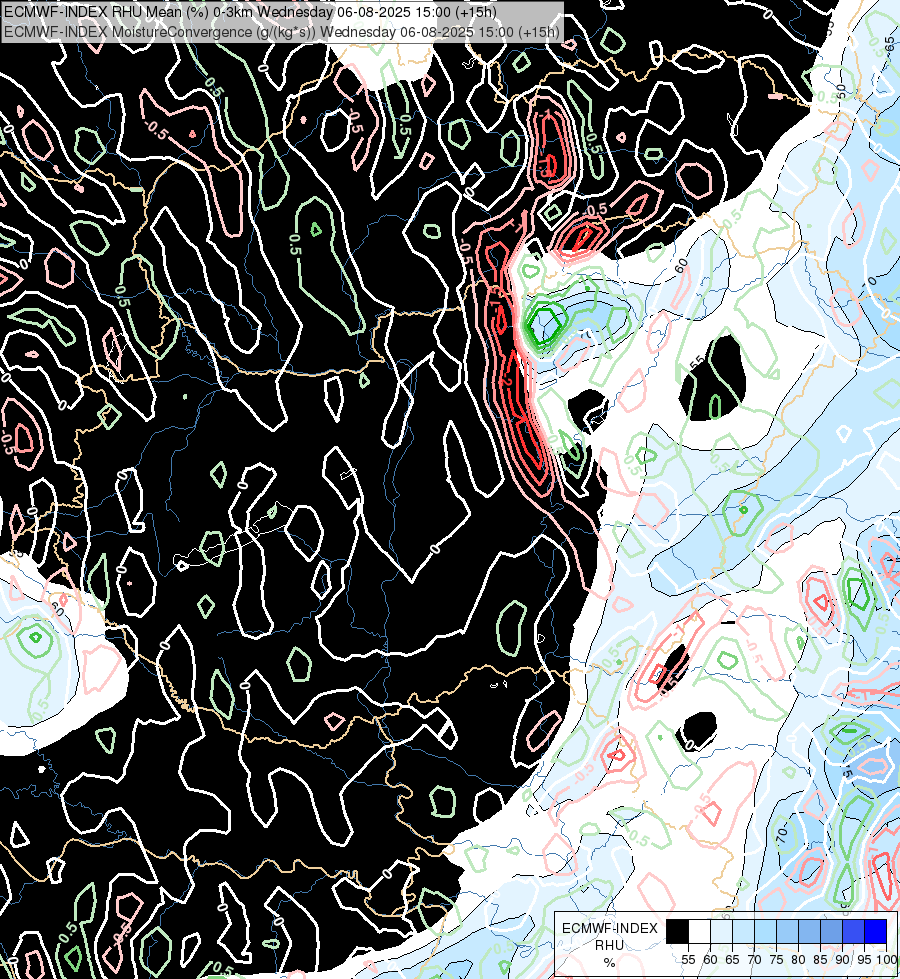900x979 pixels.
Task: Choose the legend swatch between 85 and 90
Action: (831, 931)
